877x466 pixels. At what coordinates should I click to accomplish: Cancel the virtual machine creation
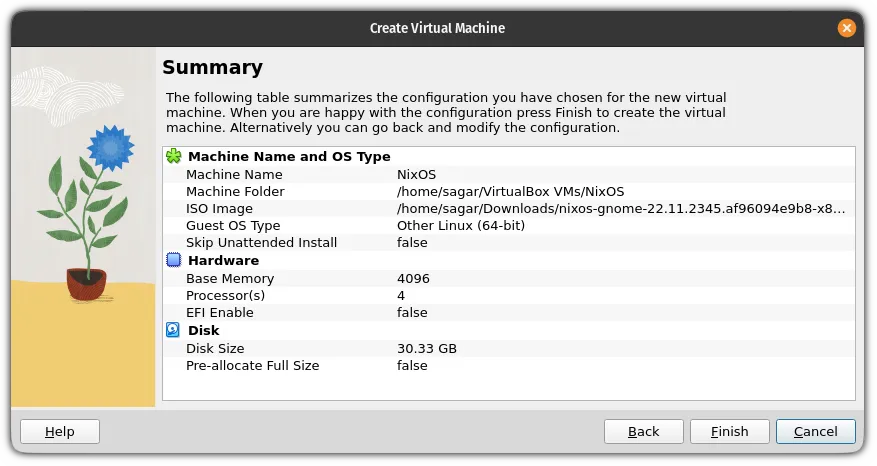tap(815, 431)
